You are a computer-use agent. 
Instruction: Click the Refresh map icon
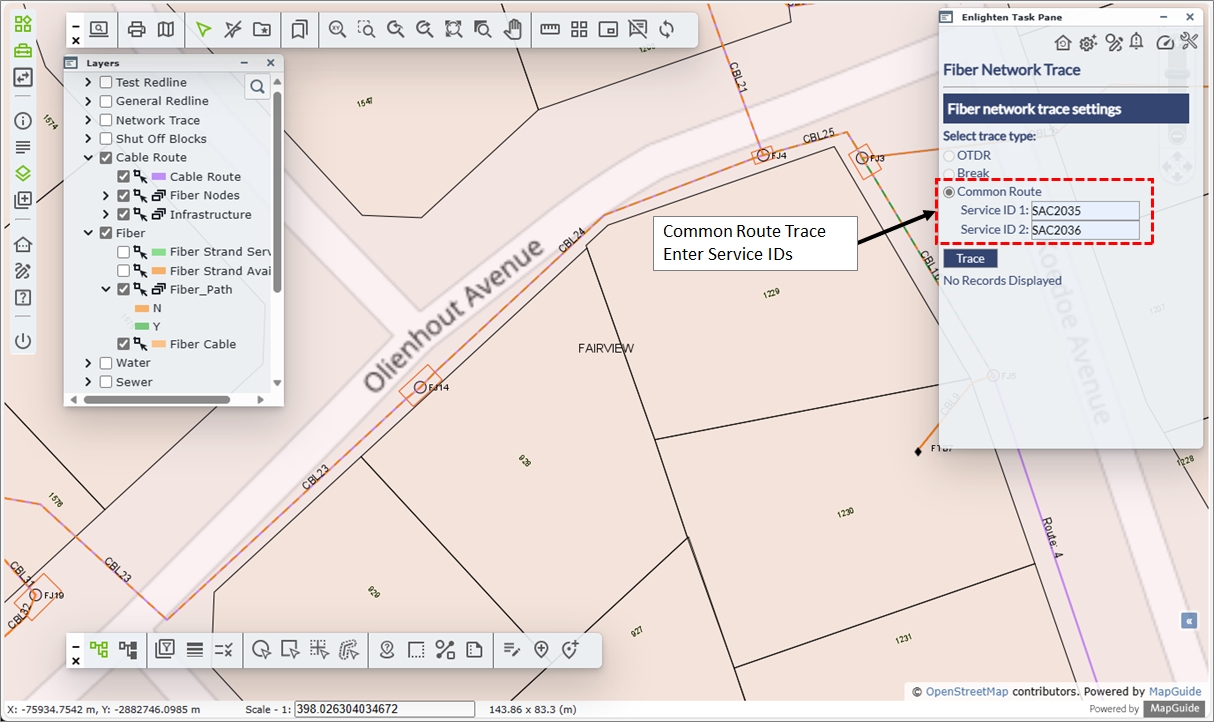tap(666, 29)
